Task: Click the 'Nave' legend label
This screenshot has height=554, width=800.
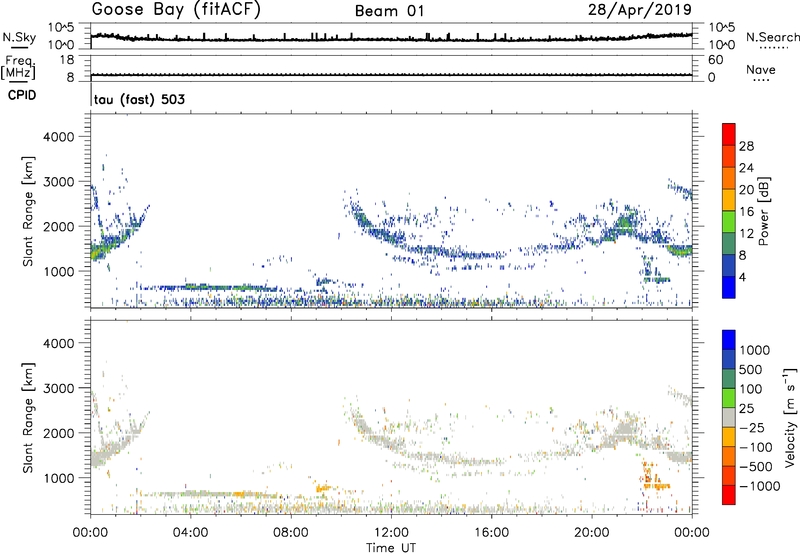Action: [760, 70]
